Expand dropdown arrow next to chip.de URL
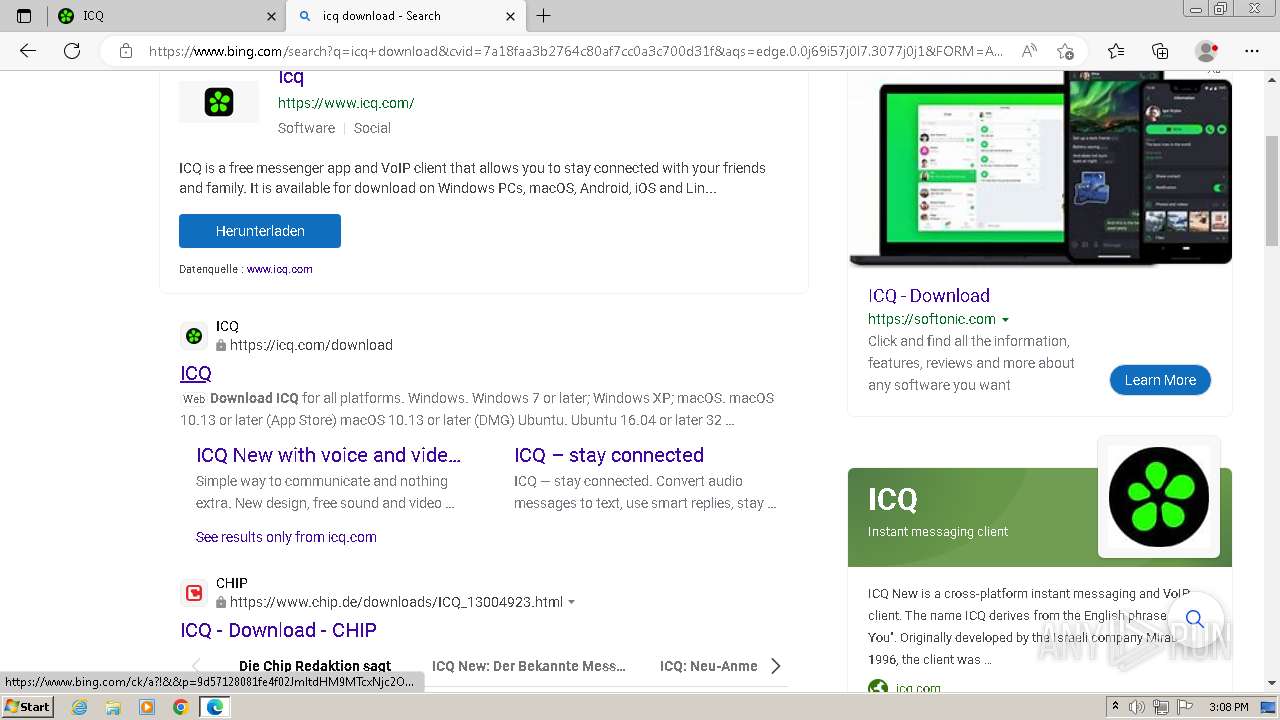 (572, 602)
